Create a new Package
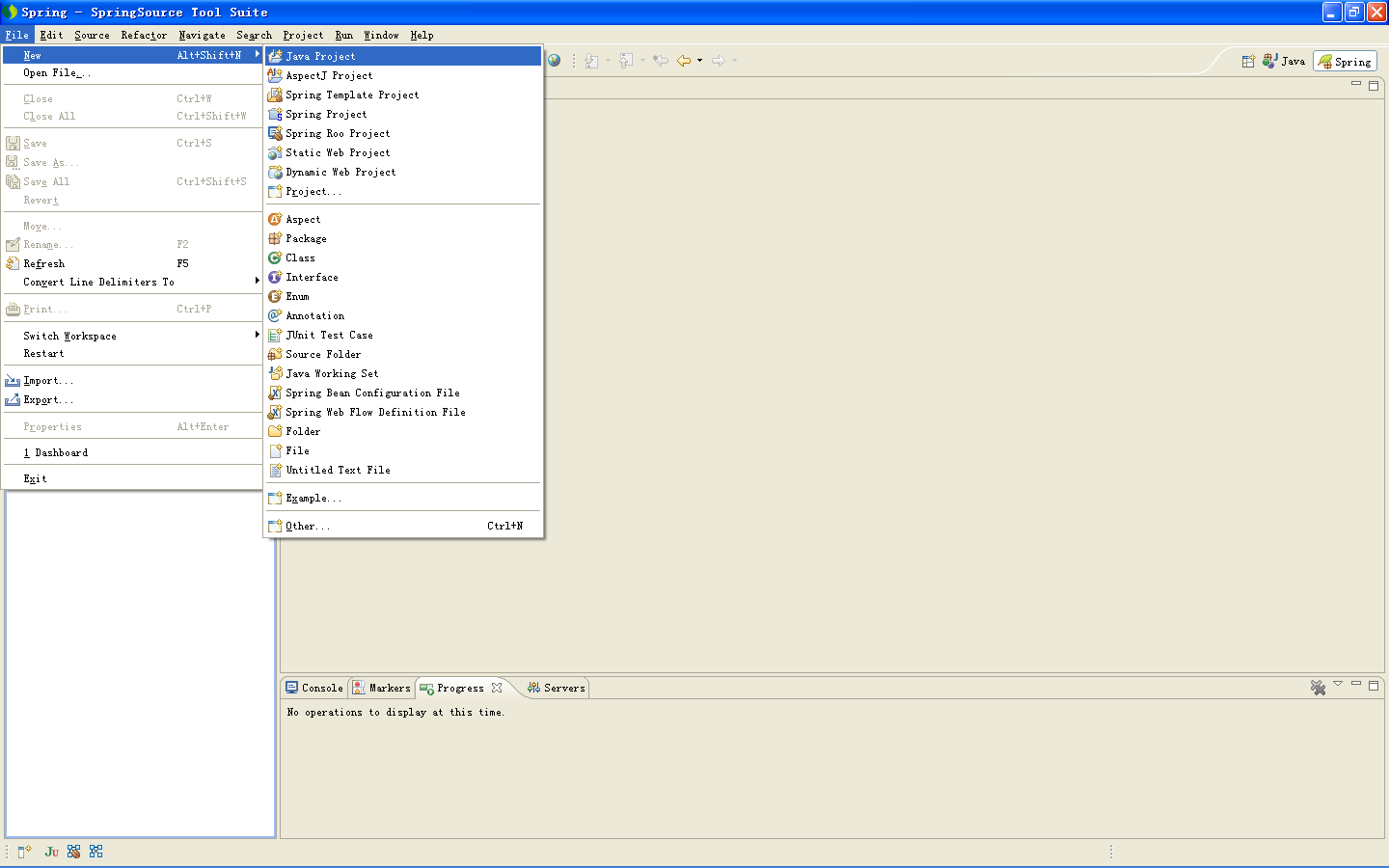 click(x=403, y=238)
